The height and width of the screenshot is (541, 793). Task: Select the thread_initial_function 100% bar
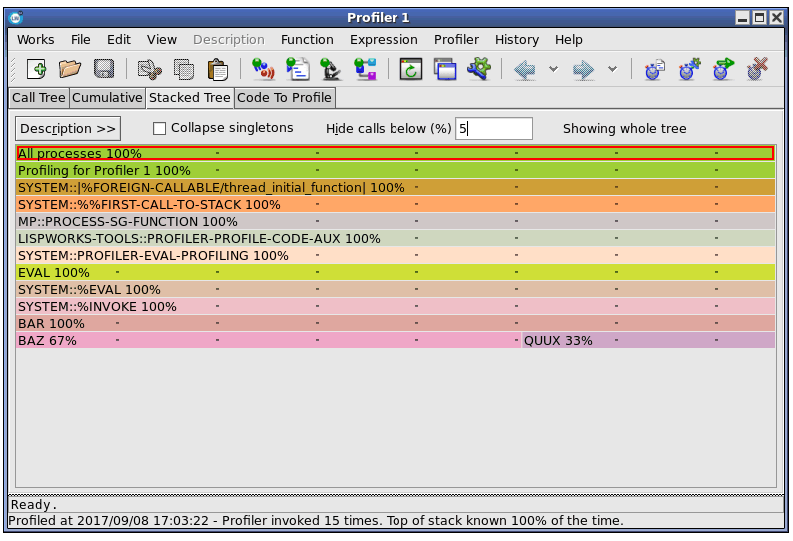point(395,188)
